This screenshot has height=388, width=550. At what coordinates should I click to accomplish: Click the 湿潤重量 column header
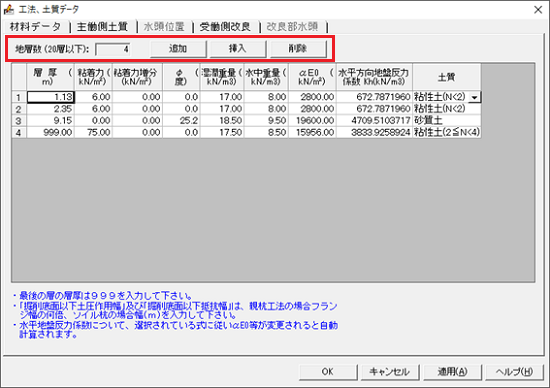coord(222,77)
